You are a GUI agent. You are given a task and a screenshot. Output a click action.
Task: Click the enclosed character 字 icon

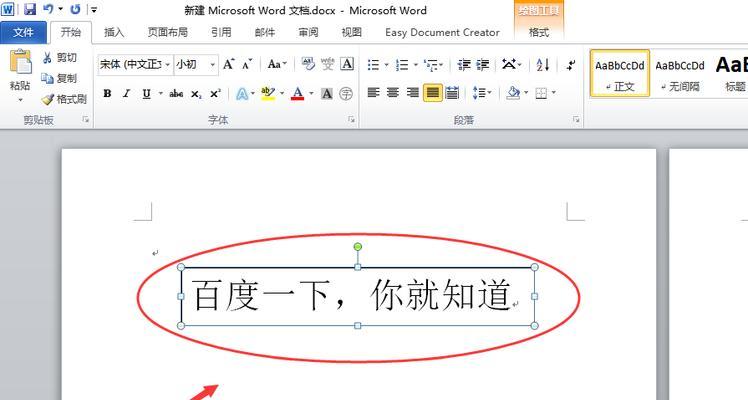coord(346,93)
